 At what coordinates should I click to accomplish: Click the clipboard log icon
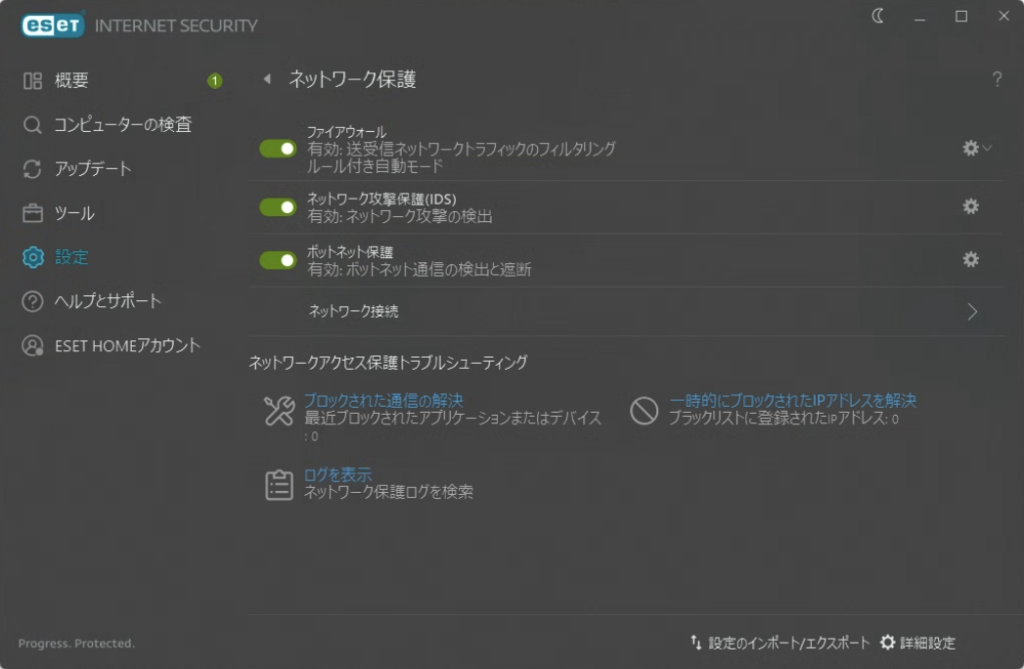(x=278, y=484)
